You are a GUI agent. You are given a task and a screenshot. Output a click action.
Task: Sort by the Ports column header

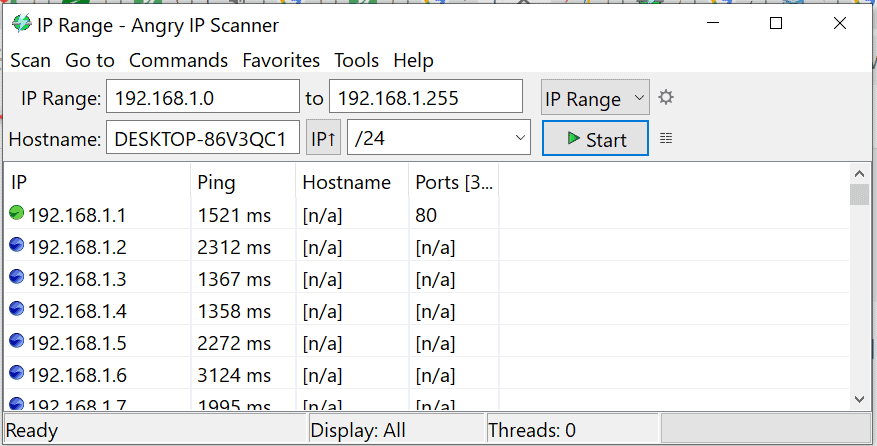[454, 182]
